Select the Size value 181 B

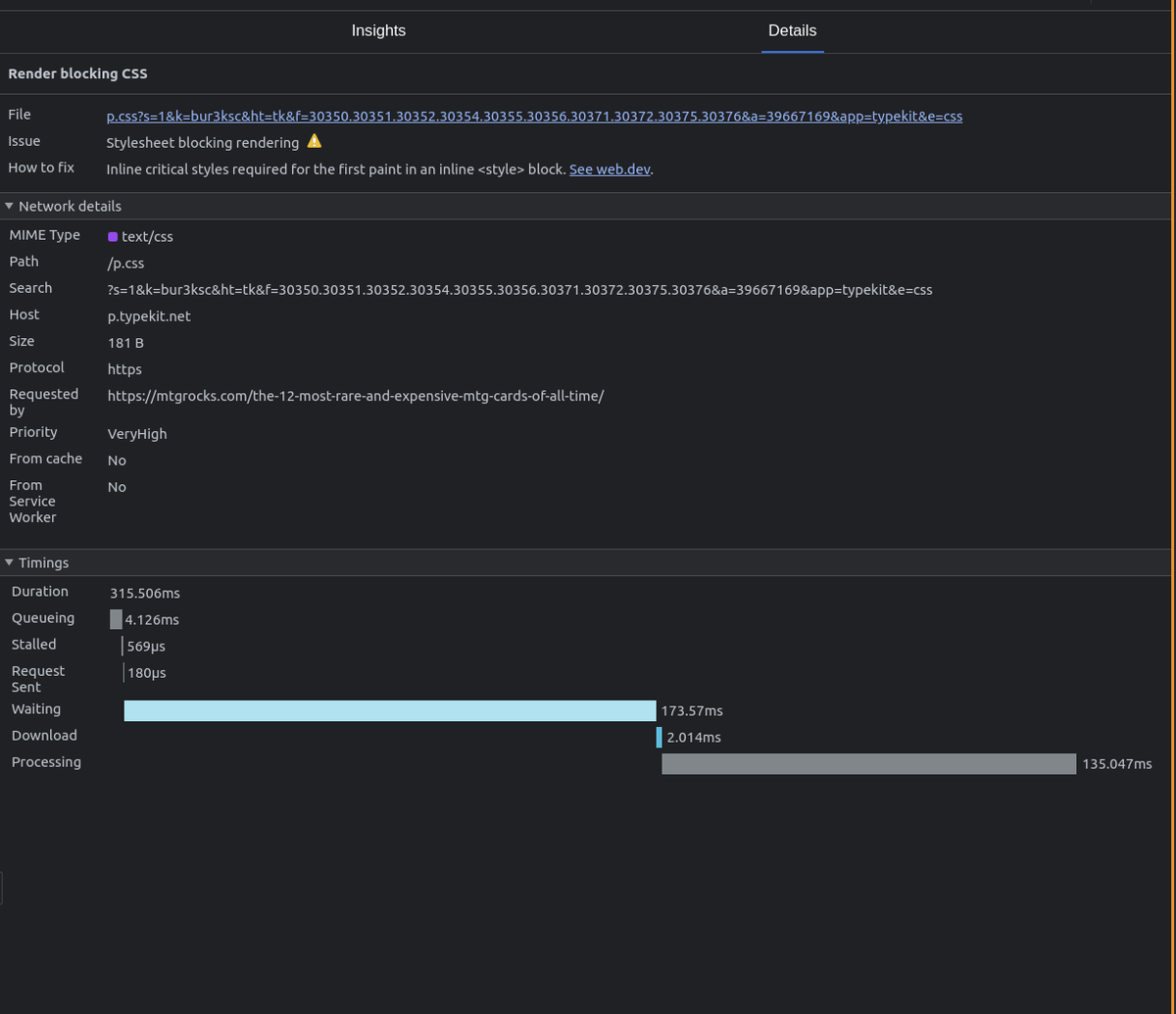point(125,342)
